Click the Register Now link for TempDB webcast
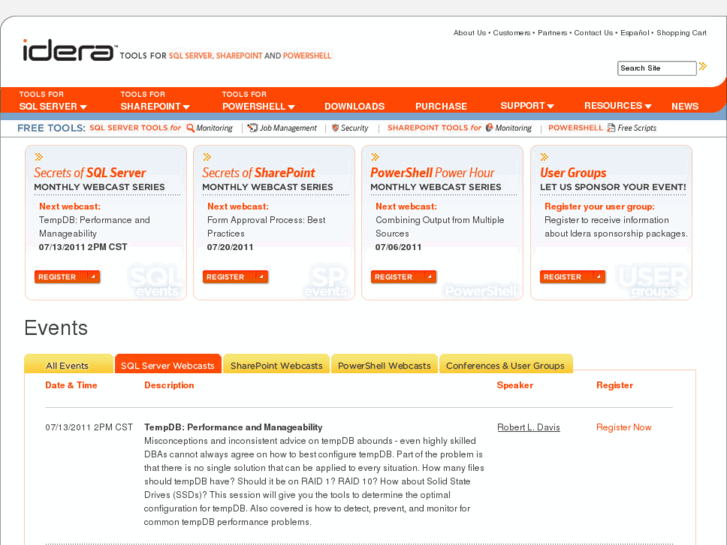Image resolution: width=727 pixels, height=545 pixels. click(624, 427)
